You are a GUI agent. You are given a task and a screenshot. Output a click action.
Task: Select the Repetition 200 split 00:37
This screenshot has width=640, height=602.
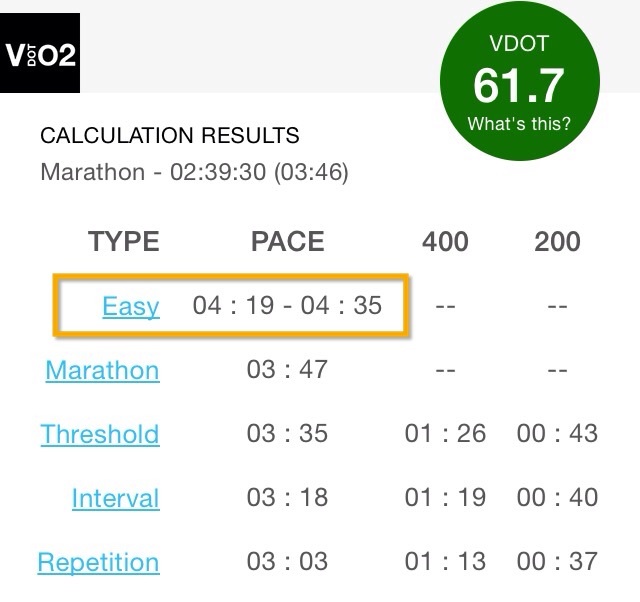[558, 561]
